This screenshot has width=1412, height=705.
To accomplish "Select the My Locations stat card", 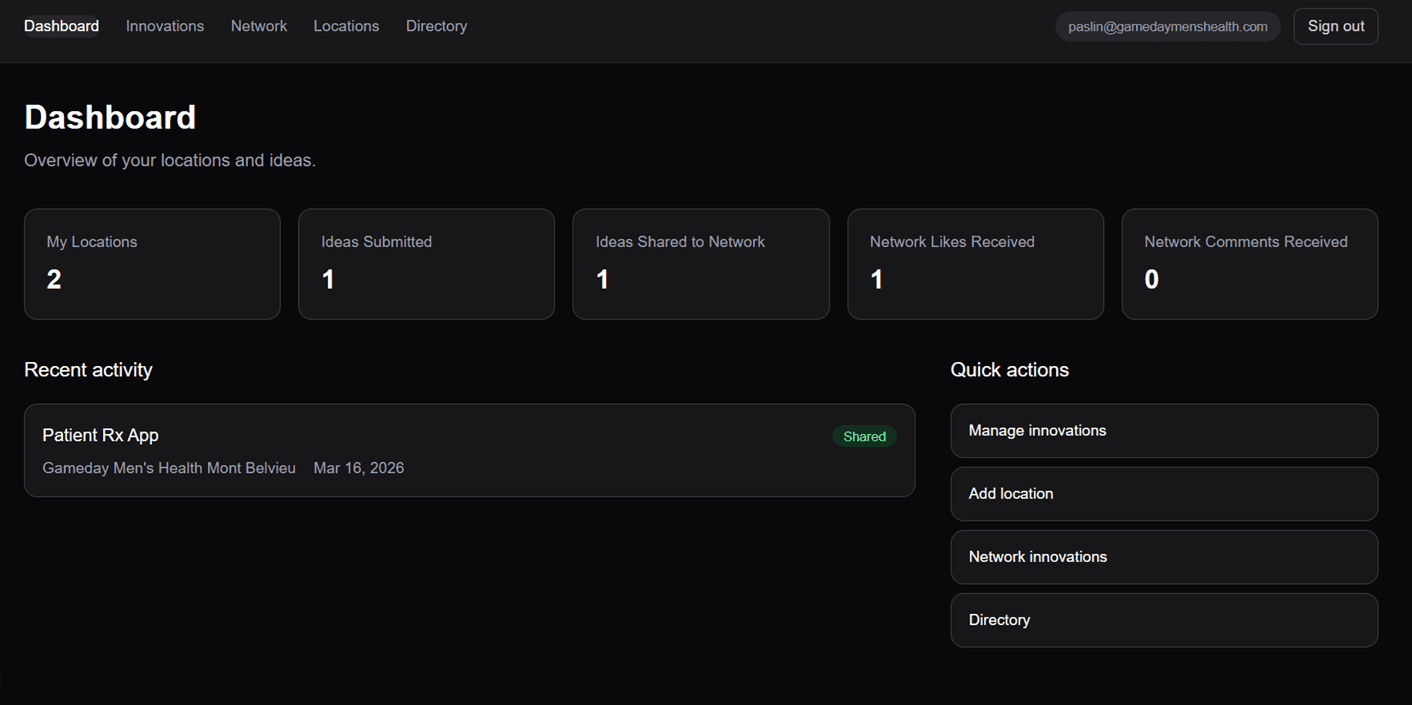I will pos(152,264).
